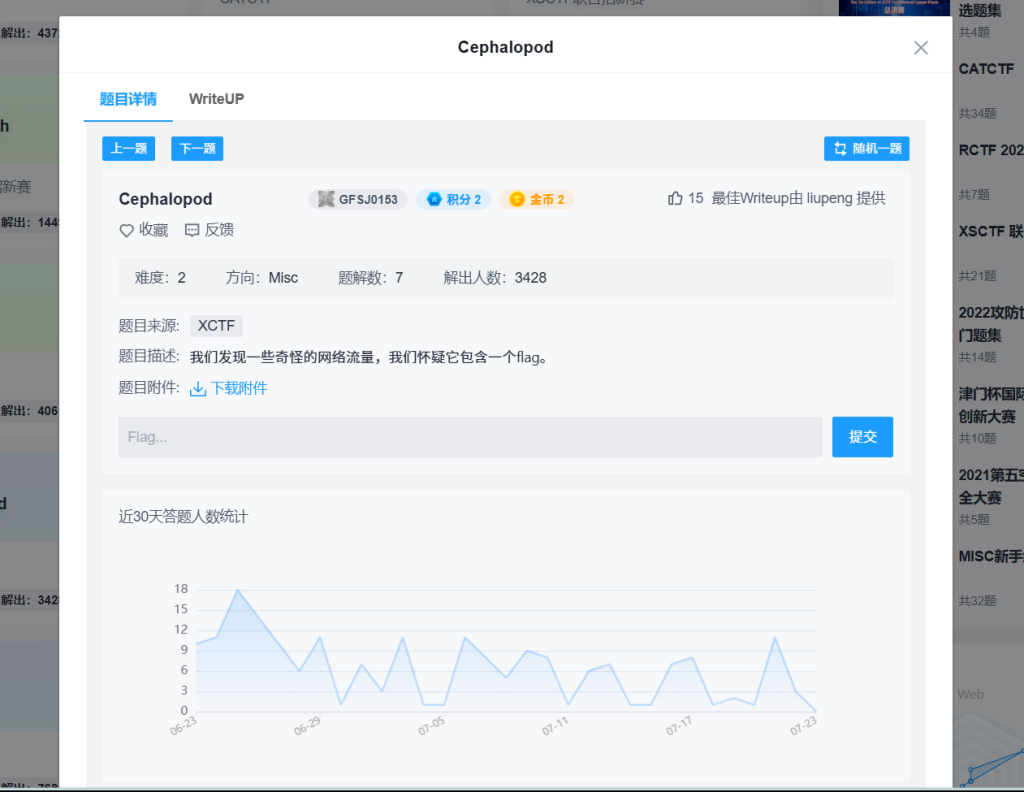
Task: Submit the flag with 提交 button
Action: pos(862,437)
